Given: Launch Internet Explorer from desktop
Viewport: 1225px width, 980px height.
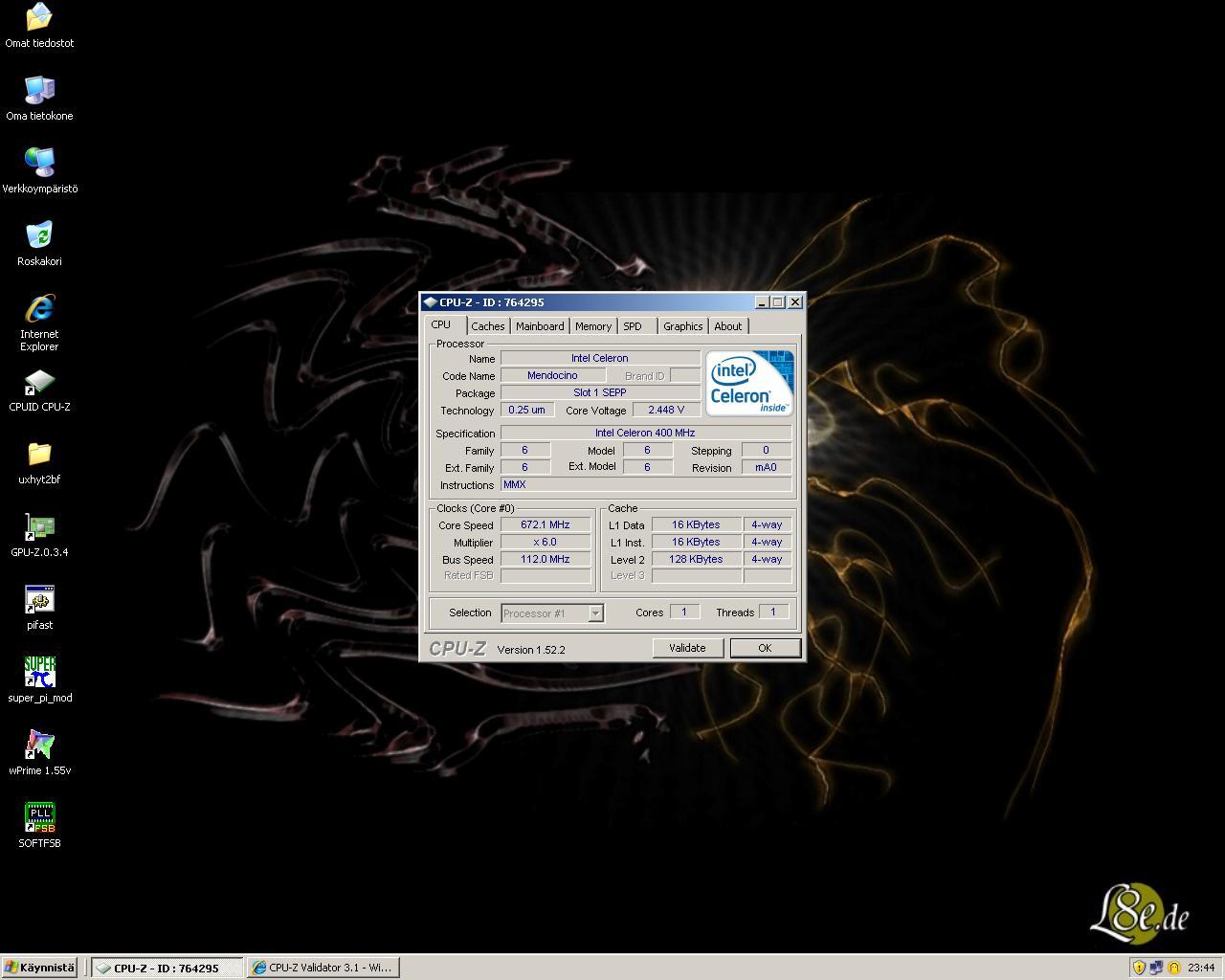Looking at the screenshot, I should [39, 323].
